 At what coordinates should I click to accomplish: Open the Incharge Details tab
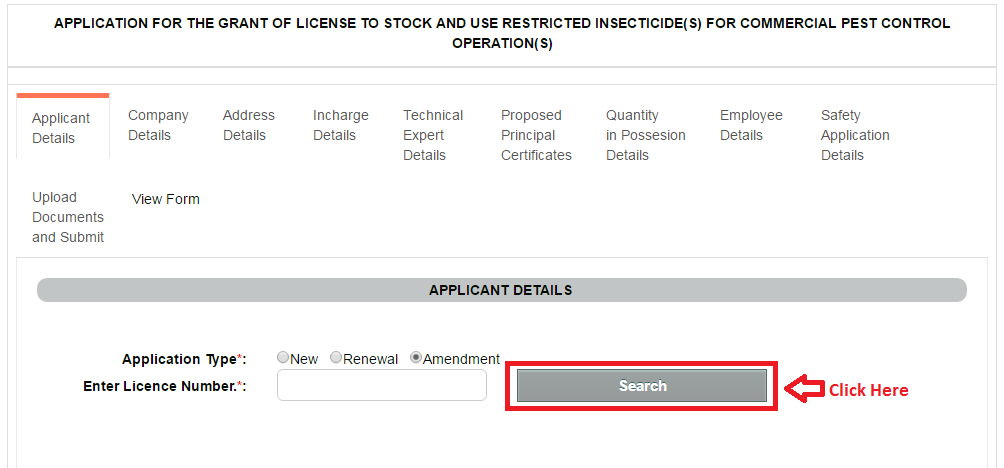click(341, 125)
